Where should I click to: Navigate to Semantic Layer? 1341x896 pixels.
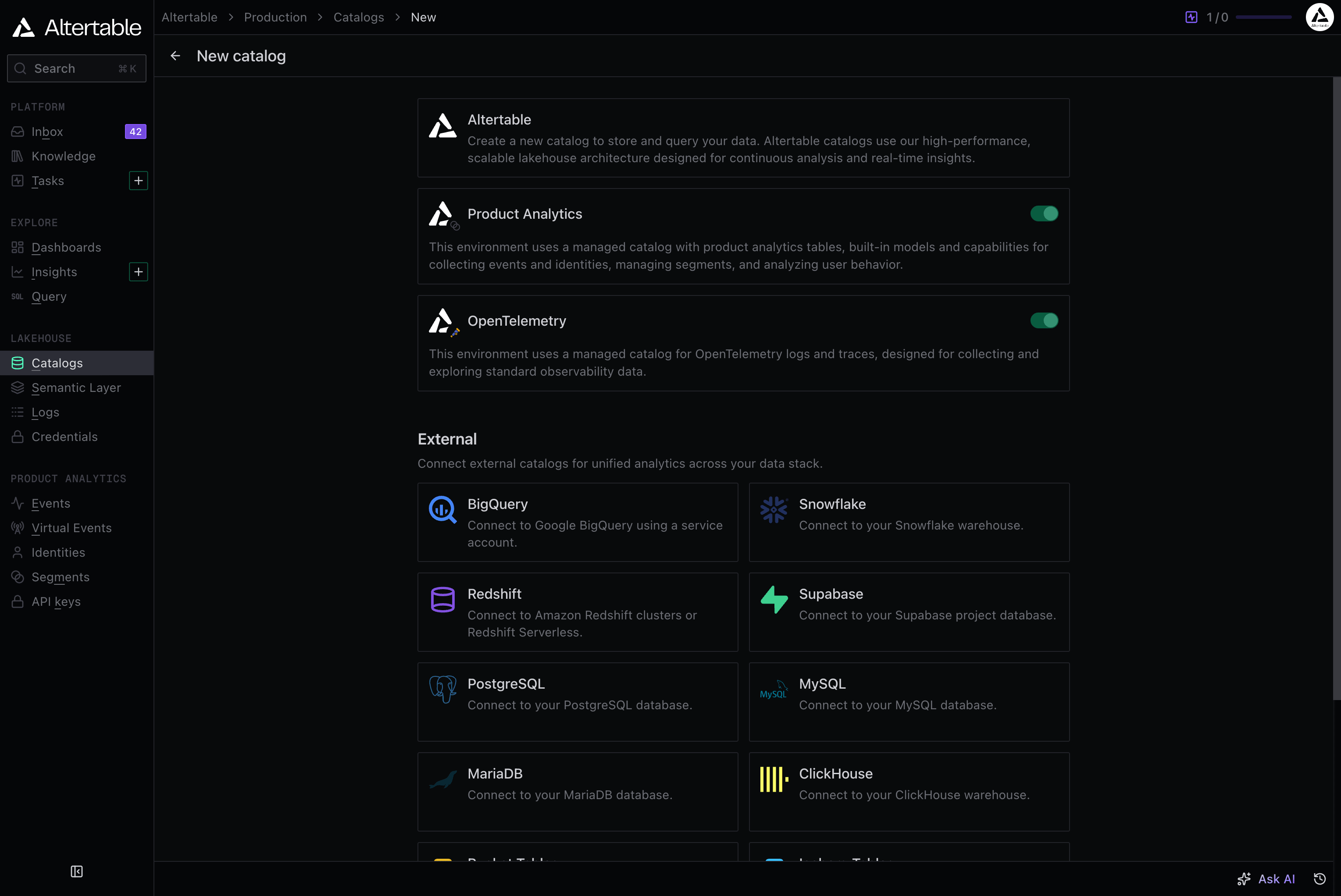77,388
